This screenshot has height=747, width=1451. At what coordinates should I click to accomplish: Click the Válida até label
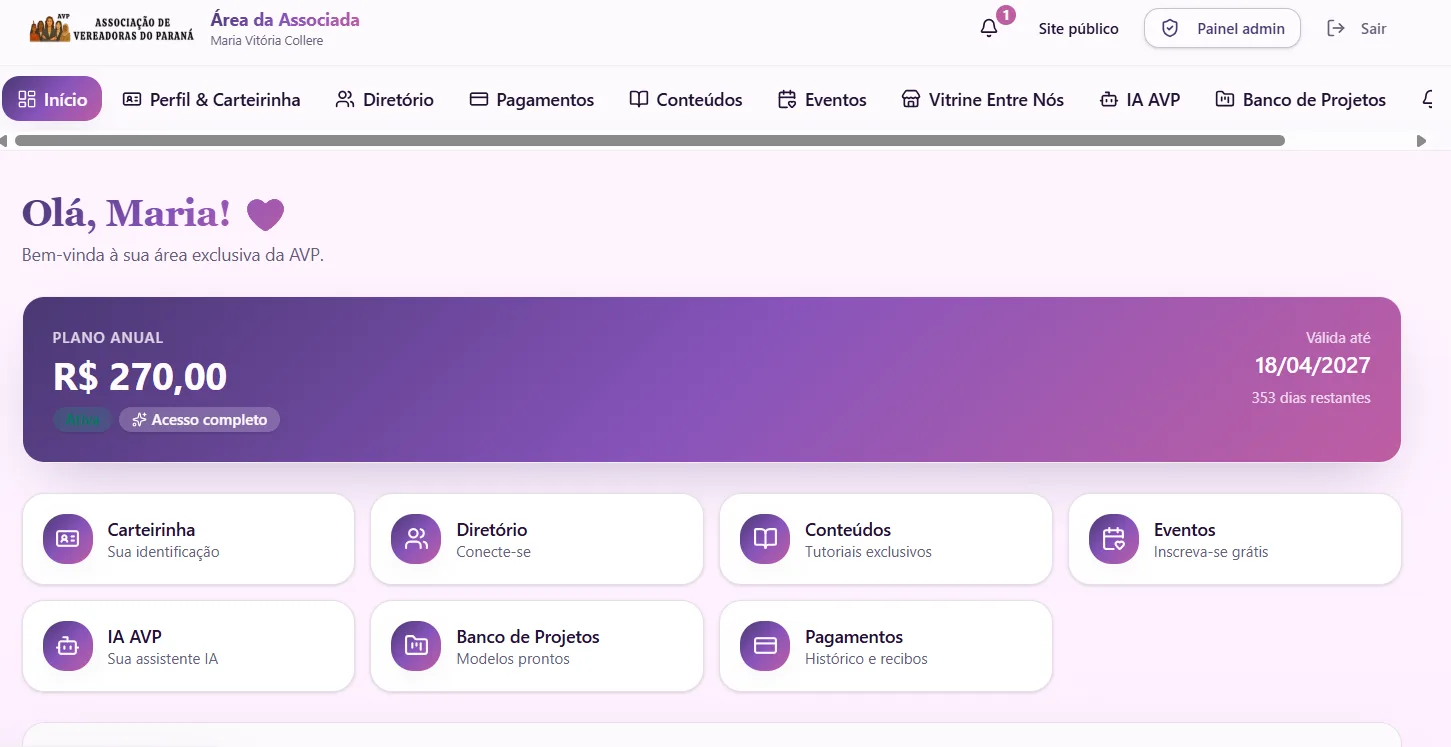point(1338,338)
